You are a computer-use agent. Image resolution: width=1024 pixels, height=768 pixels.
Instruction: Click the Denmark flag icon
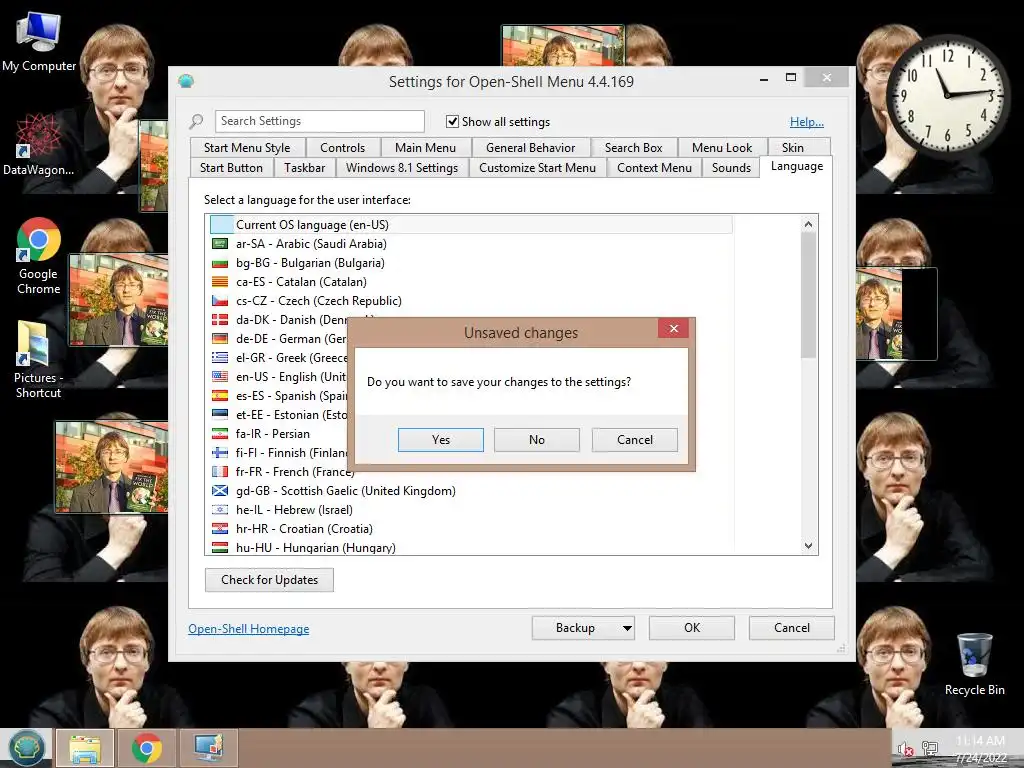coord(220,319)
